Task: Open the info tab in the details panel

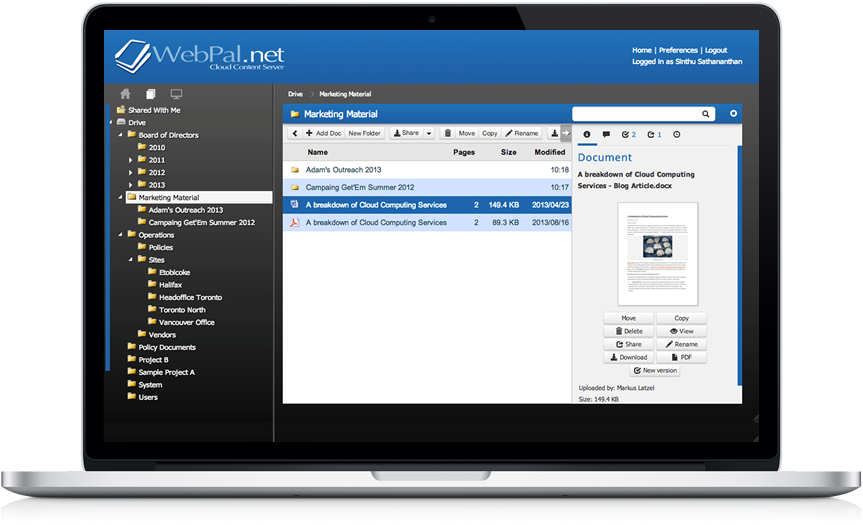Action: (586, 134)
